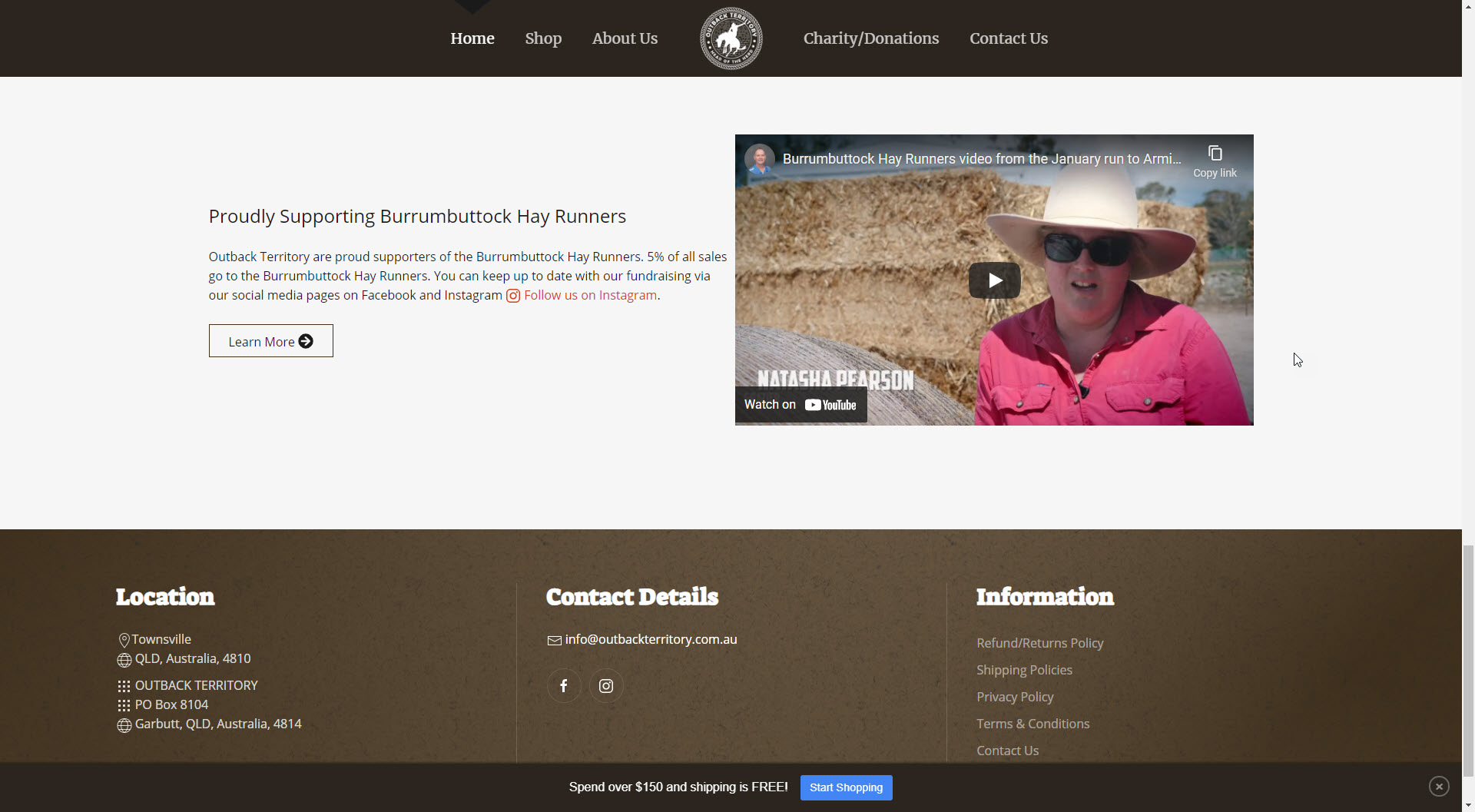Click grid icon beside OUTBACK TERRITORY
Screen dimensions: 1475x812
[124, 686]
